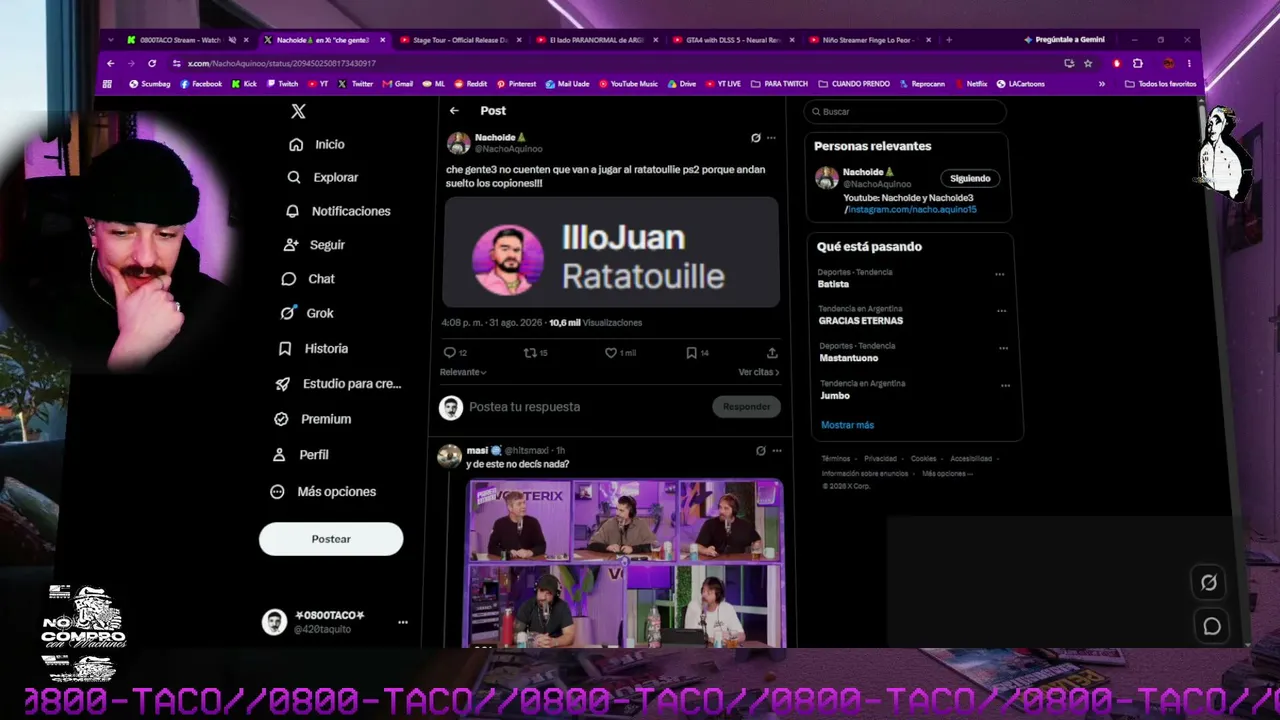Open the 0800TACO account switcher avatar
This screenshot has width=1280, height=720.
(x=274, y=622)
